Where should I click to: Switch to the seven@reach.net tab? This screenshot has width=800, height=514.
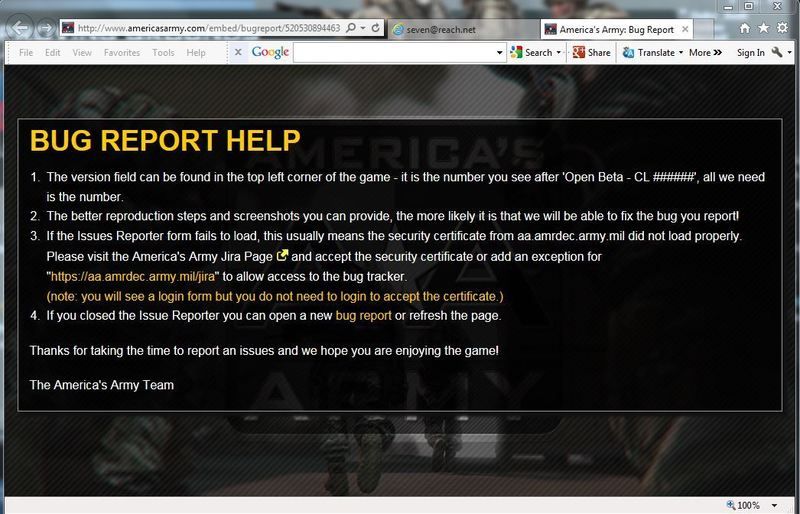(463, 30)
